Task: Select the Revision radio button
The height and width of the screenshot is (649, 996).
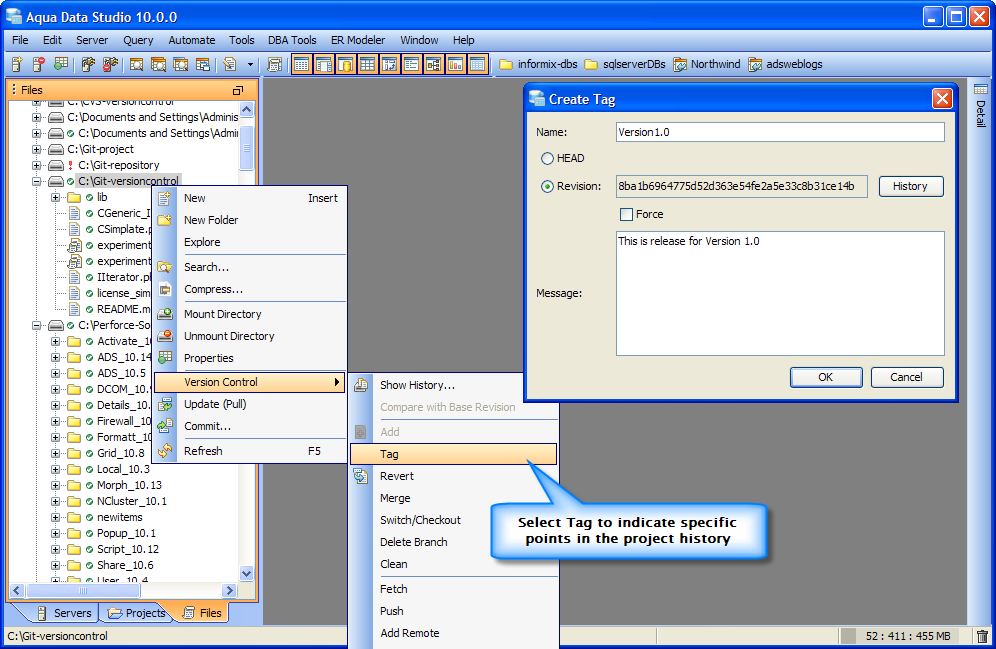Action: [x=547, y=186]
